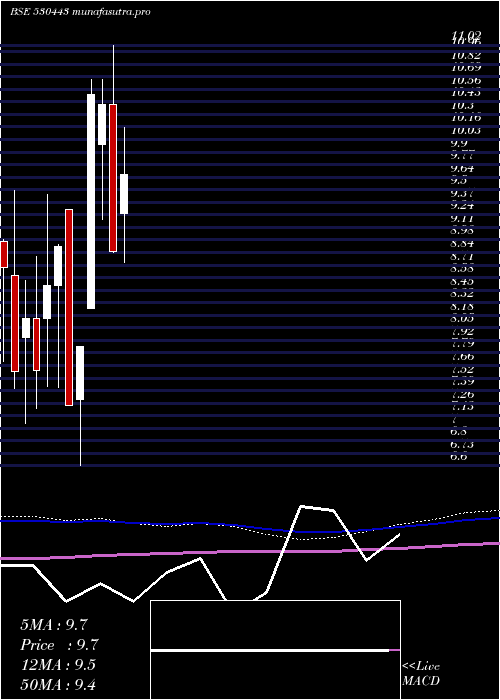
Task: Select the 6.73 price axis label
Action: tap(462, 444)
